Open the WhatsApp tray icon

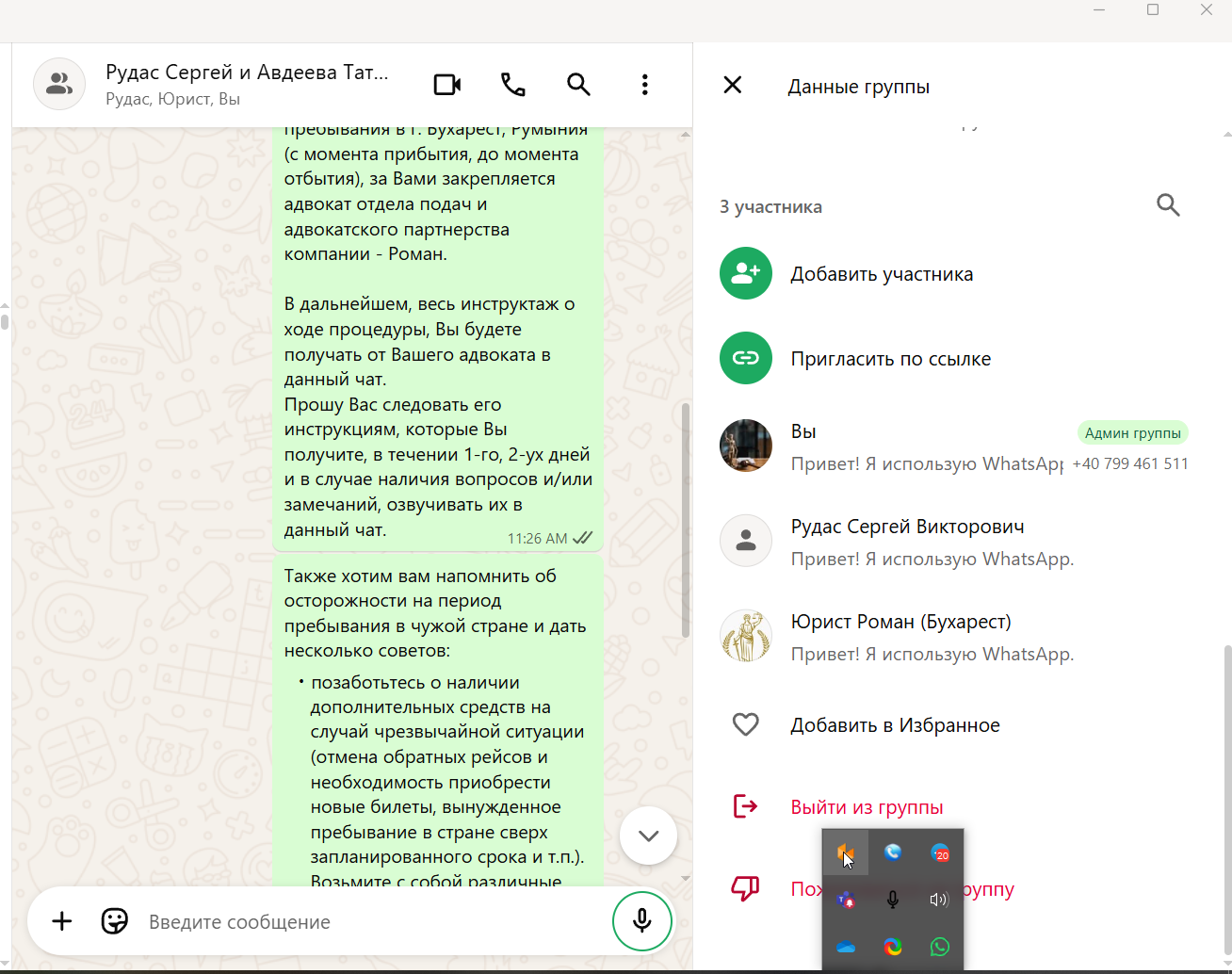click(939, 947)
